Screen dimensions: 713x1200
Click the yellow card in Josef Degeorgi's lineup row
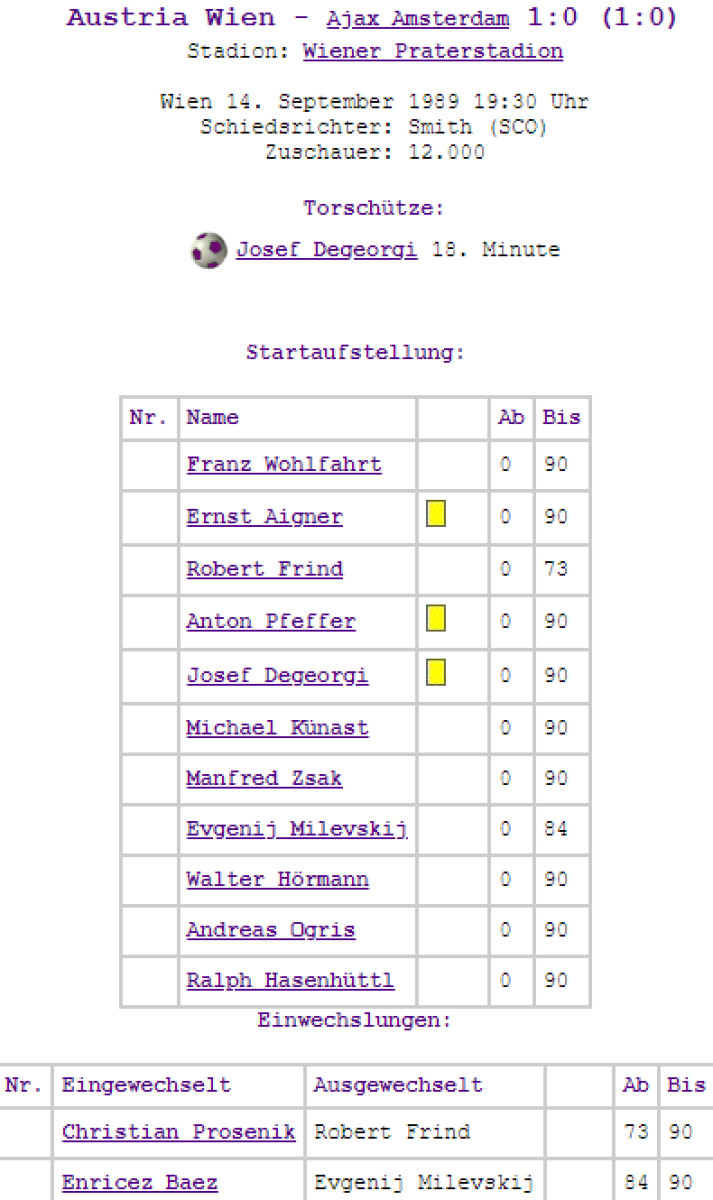436,673
